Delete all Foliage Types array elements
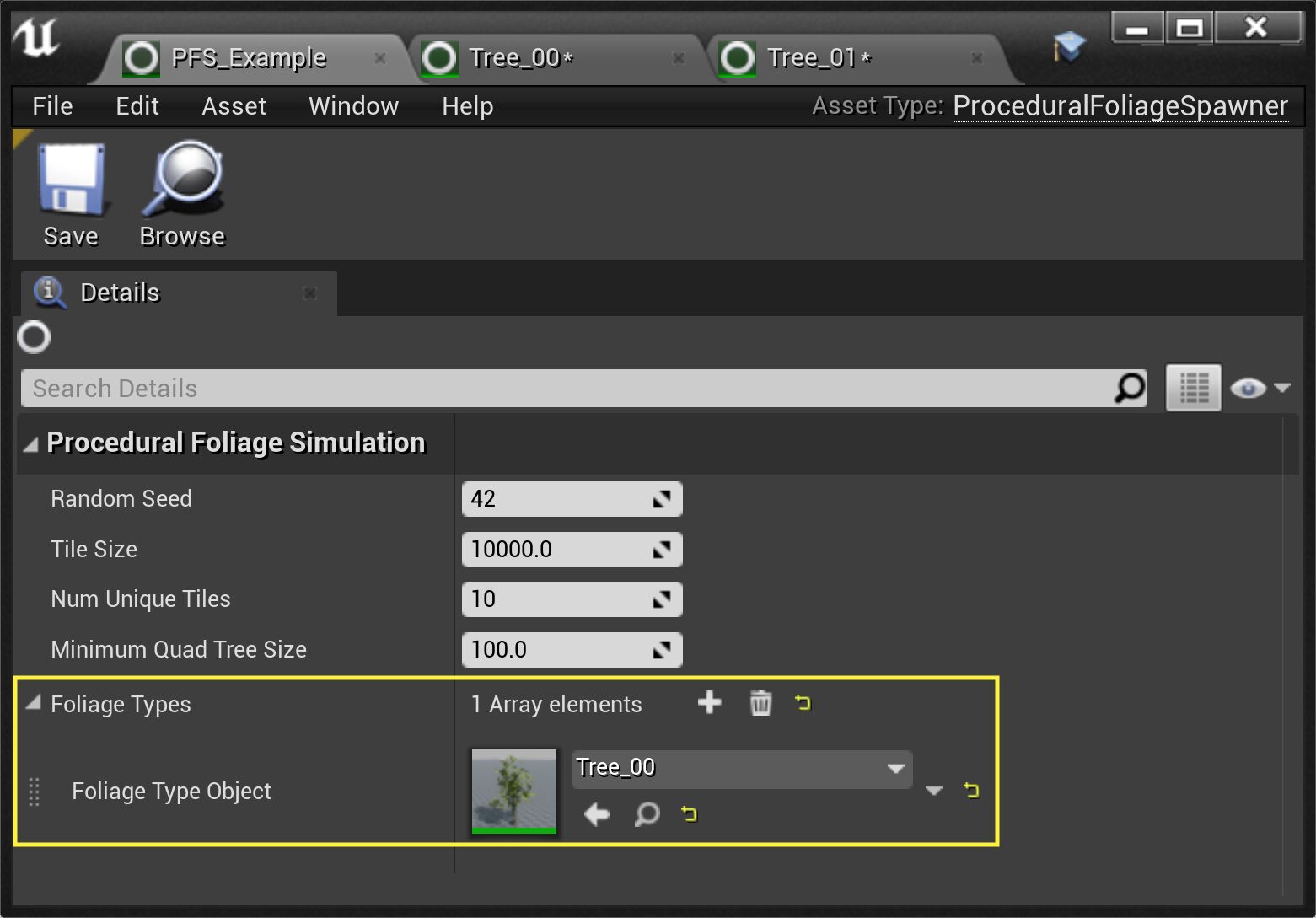This screenshot has height=918, width=1316. click(x=760, y=703)
